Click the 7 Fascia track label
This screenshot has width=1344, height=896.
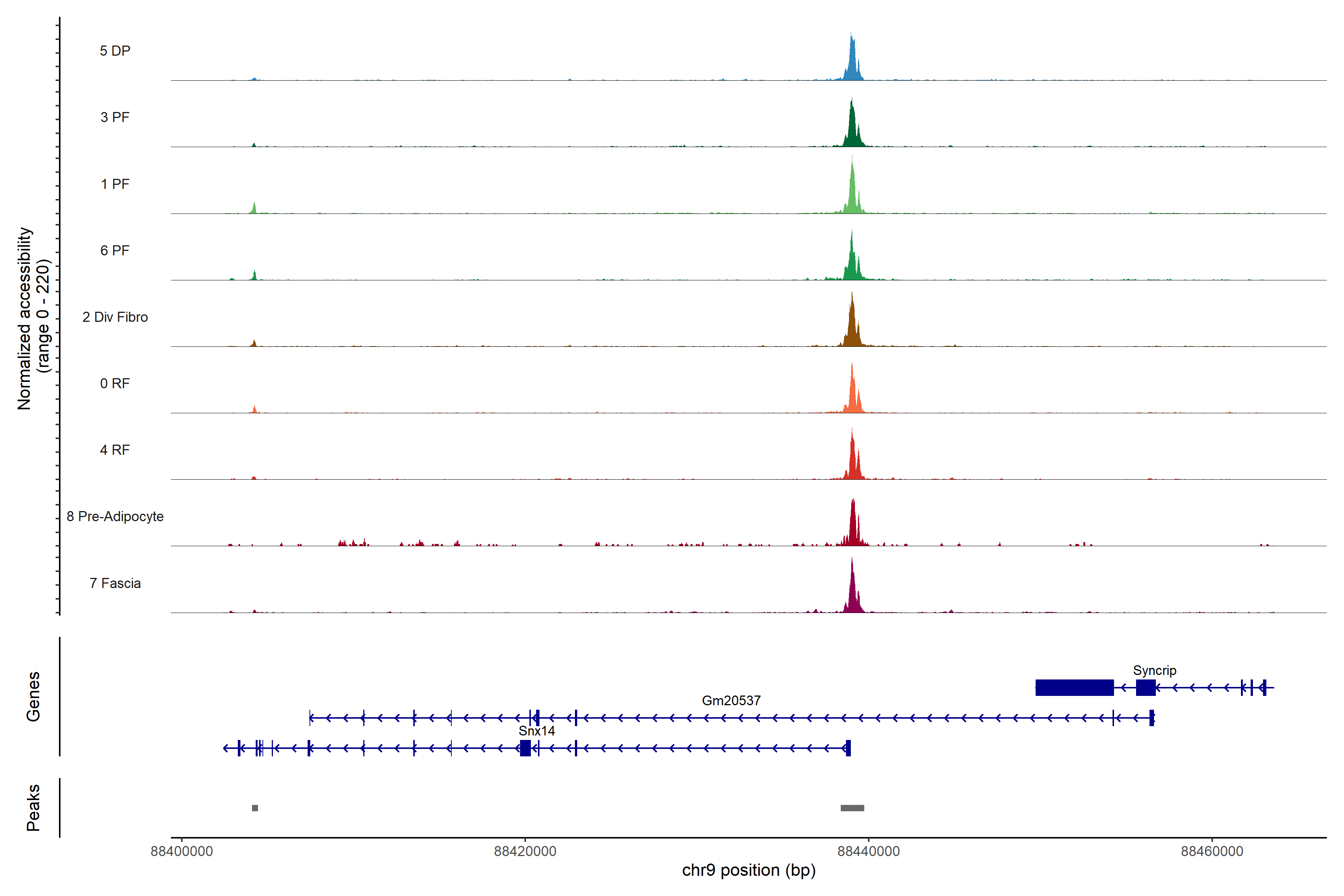(x=115, y=583)
